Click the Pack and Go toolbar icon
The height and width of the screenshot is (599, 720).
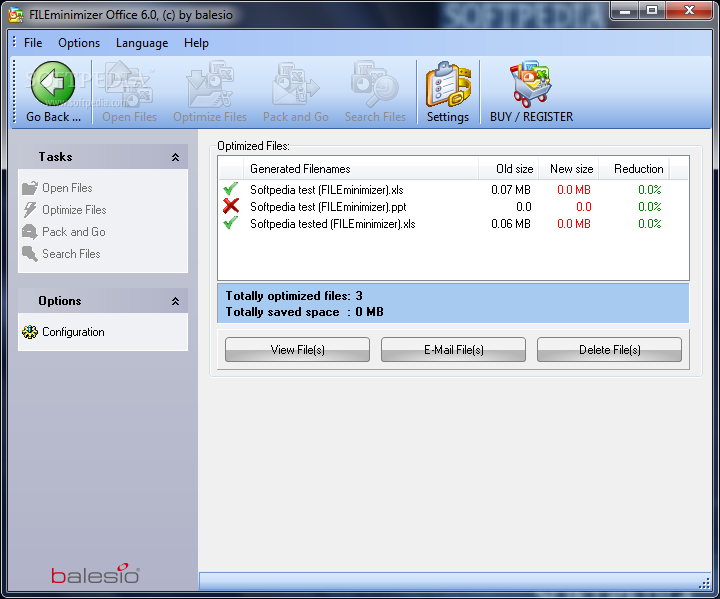[295, 85]
